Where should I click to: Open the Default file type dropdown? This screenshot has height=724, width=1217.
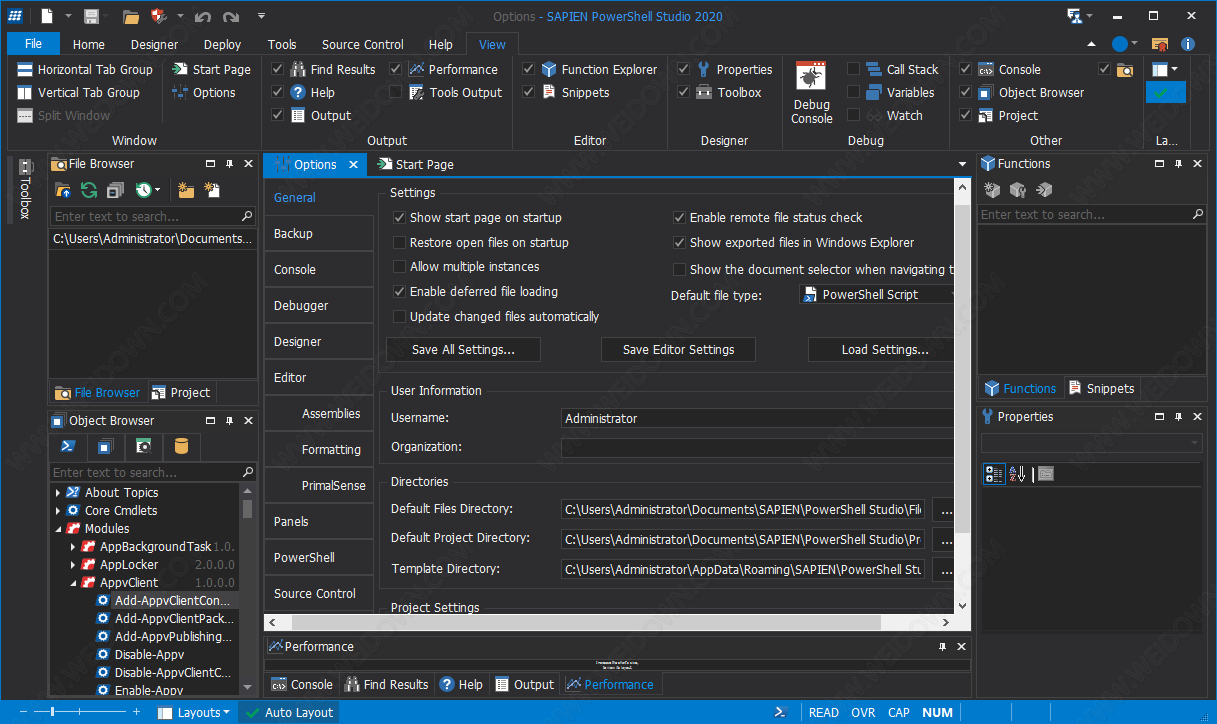[877, 295]
